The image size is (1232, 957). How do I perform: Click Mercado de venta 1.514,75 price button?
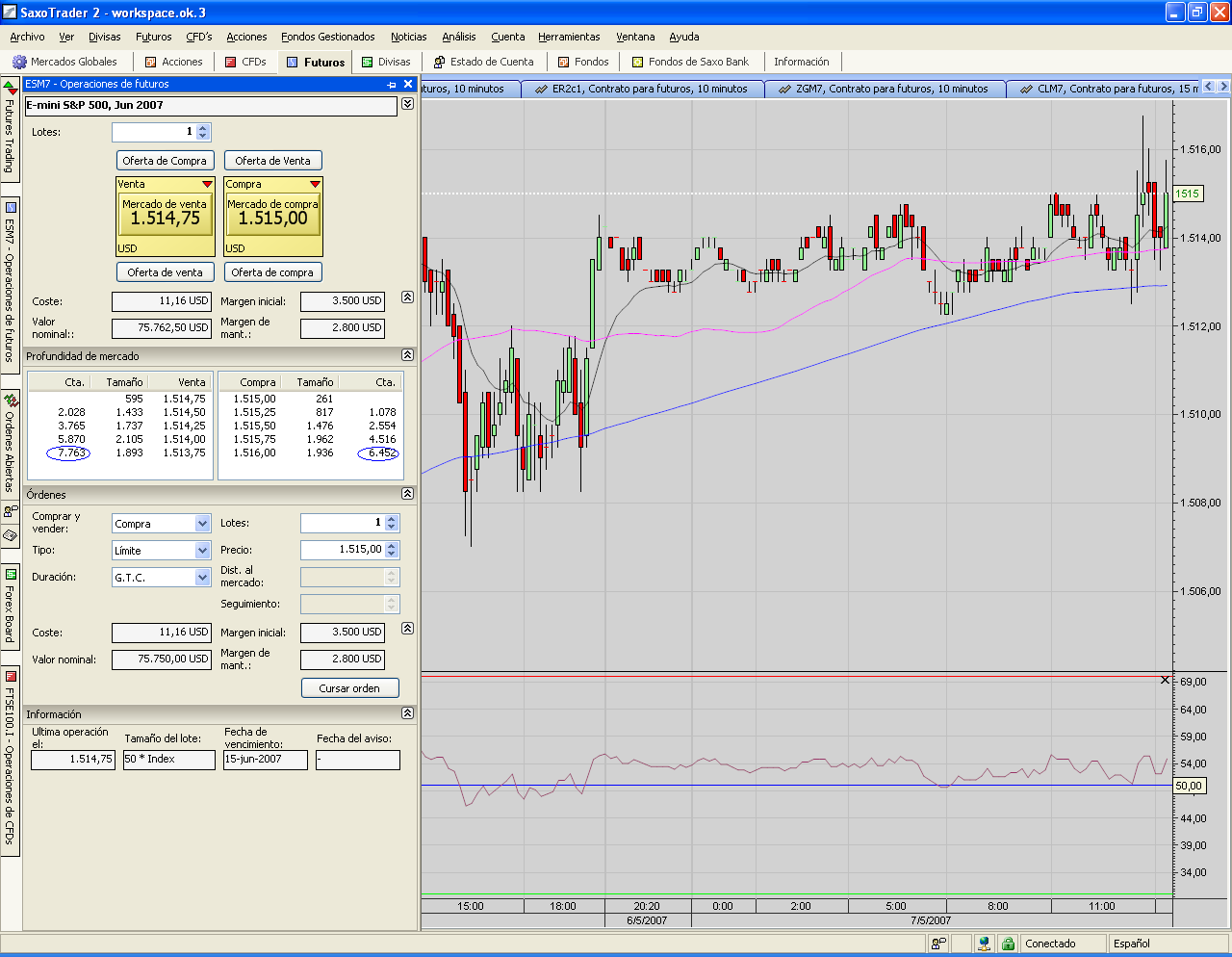[x=165, y=214]
